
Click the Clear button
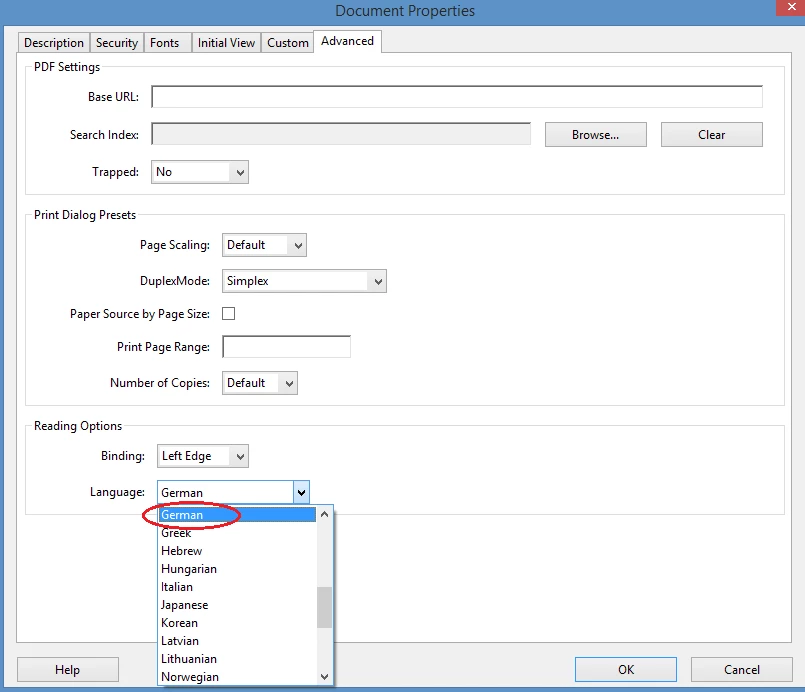pyautogui.click(x=712, y=134)
